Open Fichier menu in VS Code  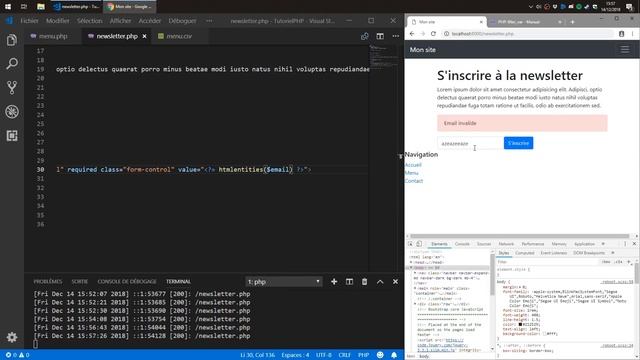pos(29,21)
